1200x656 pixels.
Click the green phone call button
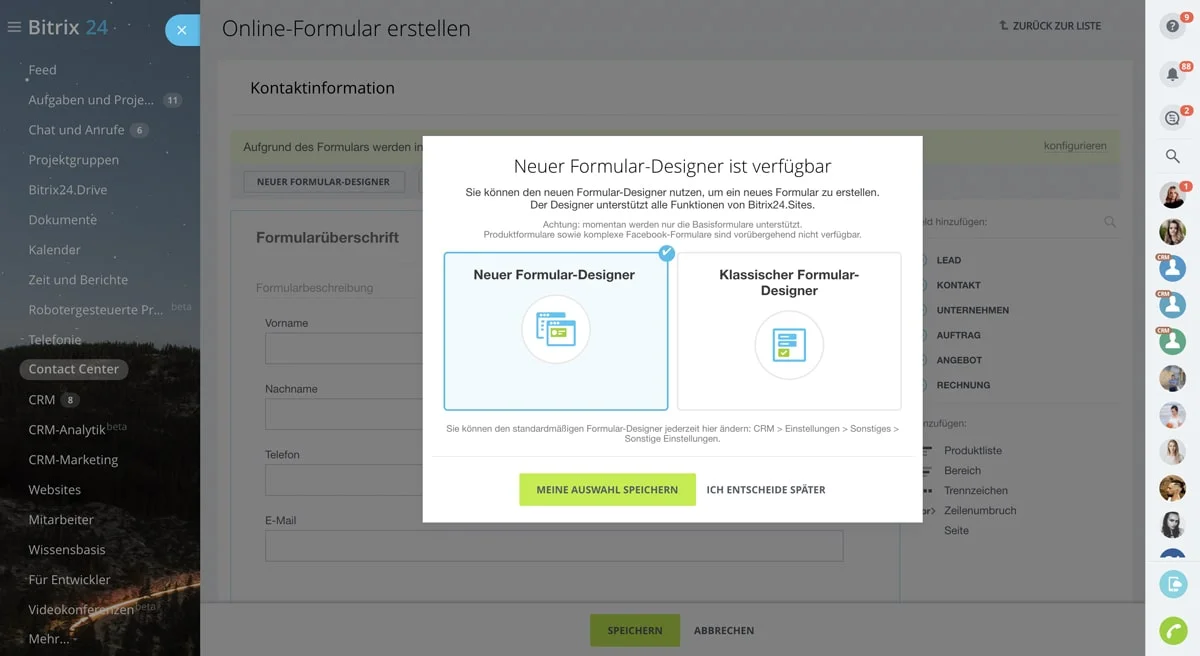1172,631
